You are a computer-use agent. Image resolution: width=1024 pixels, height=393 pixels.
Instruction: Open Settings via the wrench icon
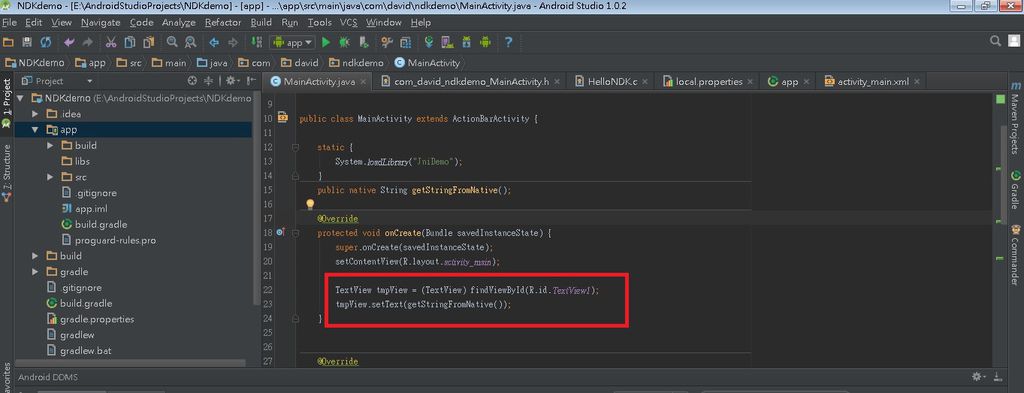click(387, 42)
